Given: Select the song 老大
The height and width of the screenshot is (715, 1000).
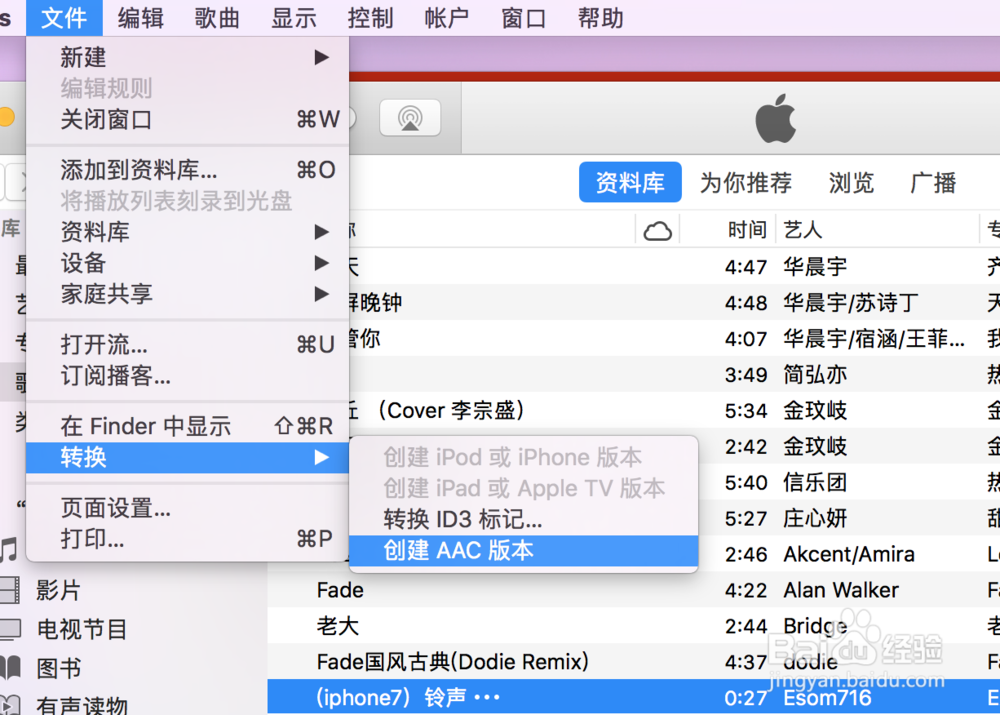Looking at the screenshot, I should 337,626.
